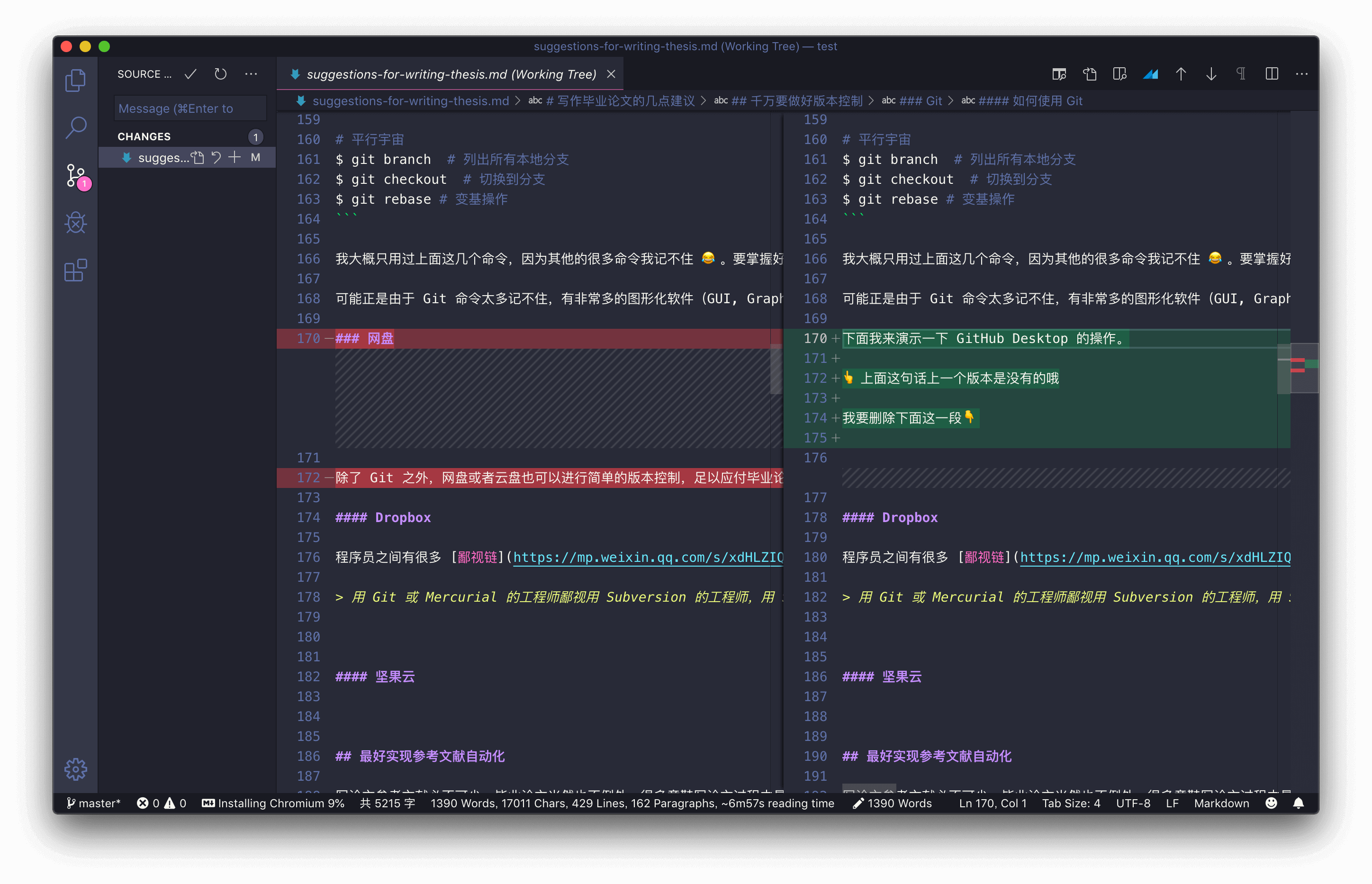
Task: Click breadcrumb ### Git
Action: (920, 101)
